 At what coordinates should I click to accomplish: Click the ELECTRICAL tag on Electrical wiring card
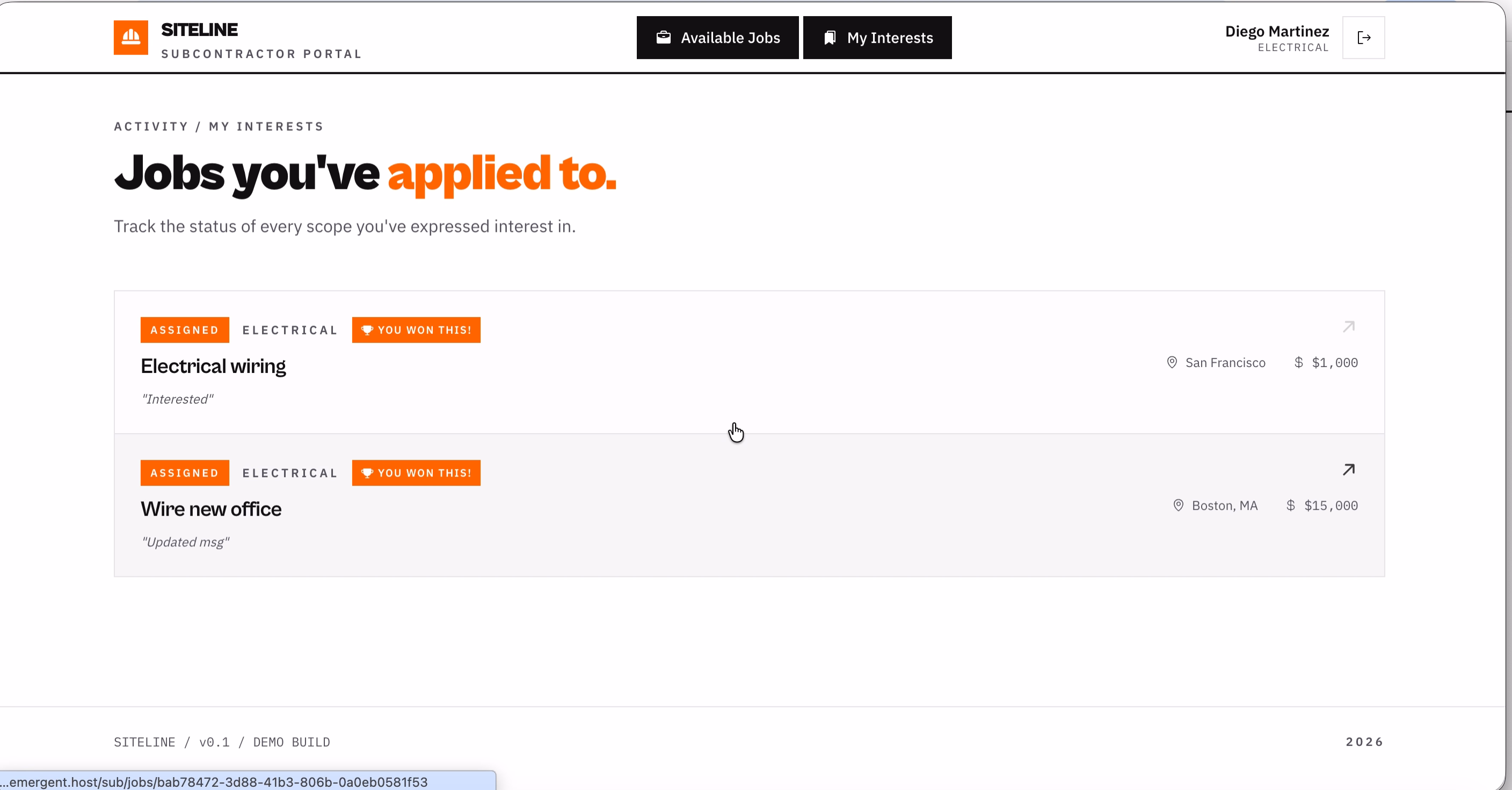(290, 330)
